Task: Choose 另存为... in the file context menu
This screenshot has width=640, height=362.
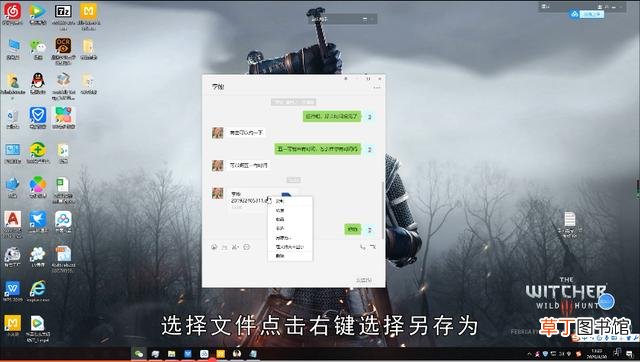Action: click(x=284, y=238)
